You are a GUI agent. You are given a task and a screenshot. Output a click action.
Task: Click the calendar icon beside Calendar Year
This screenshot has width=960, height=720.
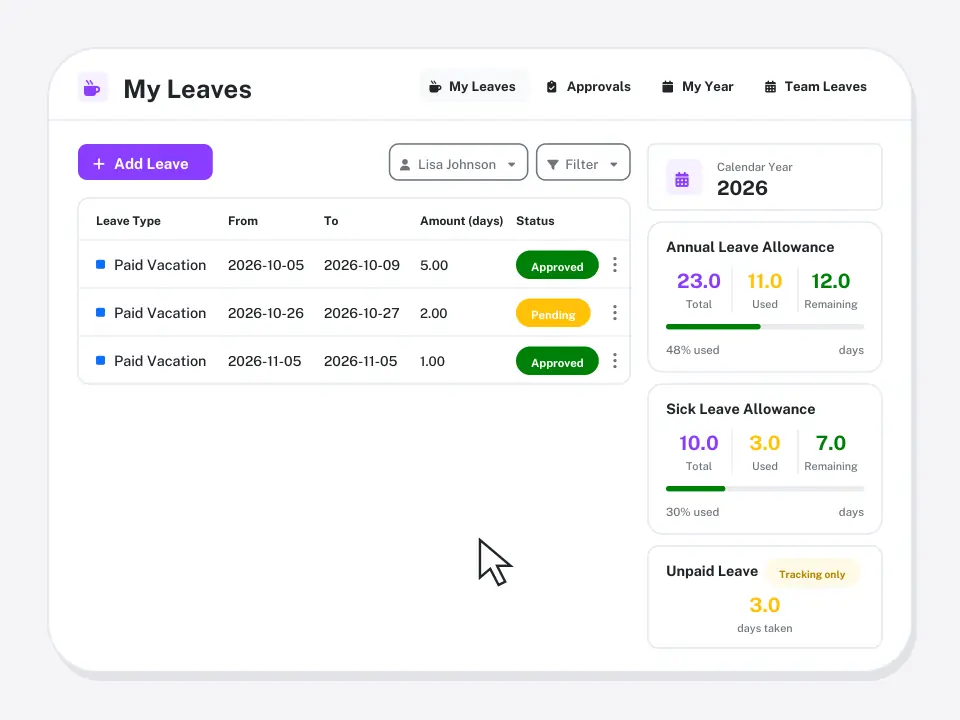682,179
